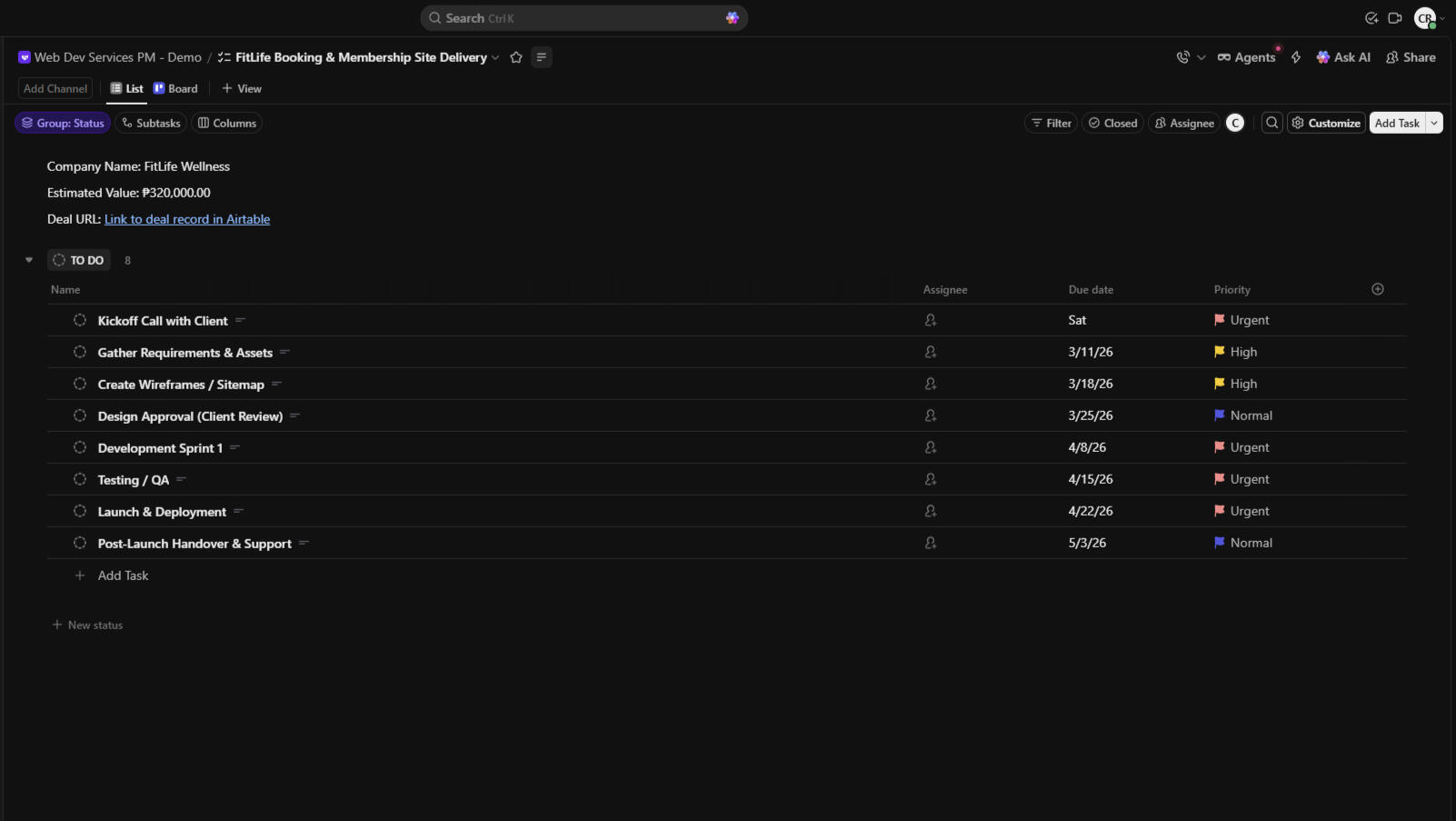Open the Customize panel

[1326, 123]
